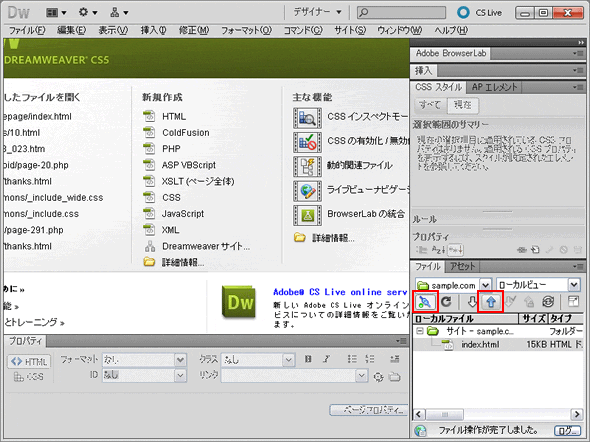Screen dimensions: 590x442
Task: Open the Format dropdown in Properties
Action: (181, 360)
